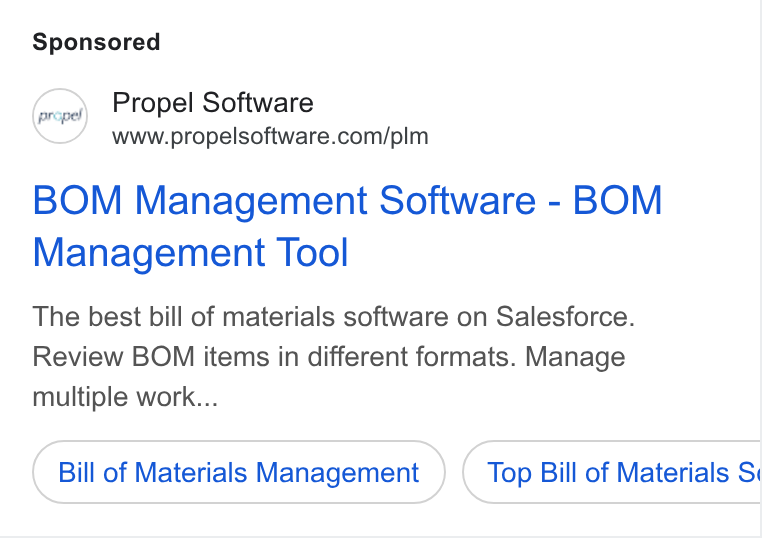Click "BOM Management Software" in the headline

click(x=284, y=200)
